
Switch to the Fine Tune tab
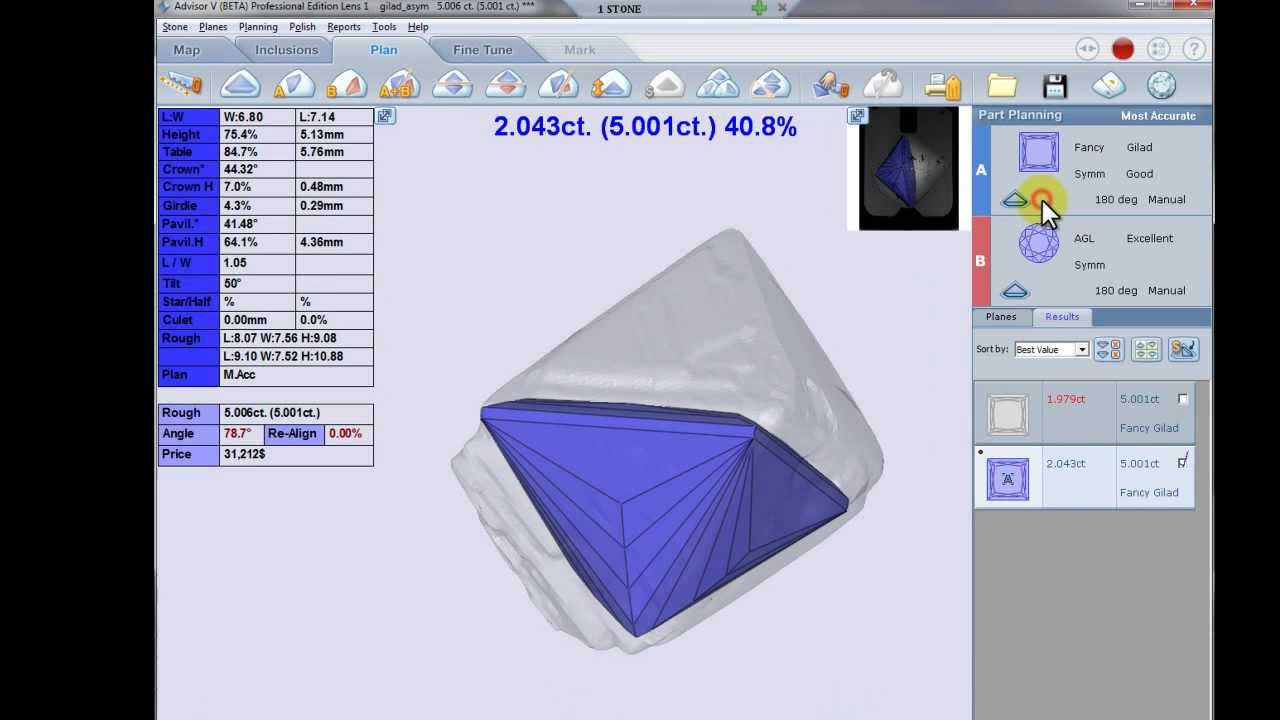(x=482, y=50)
